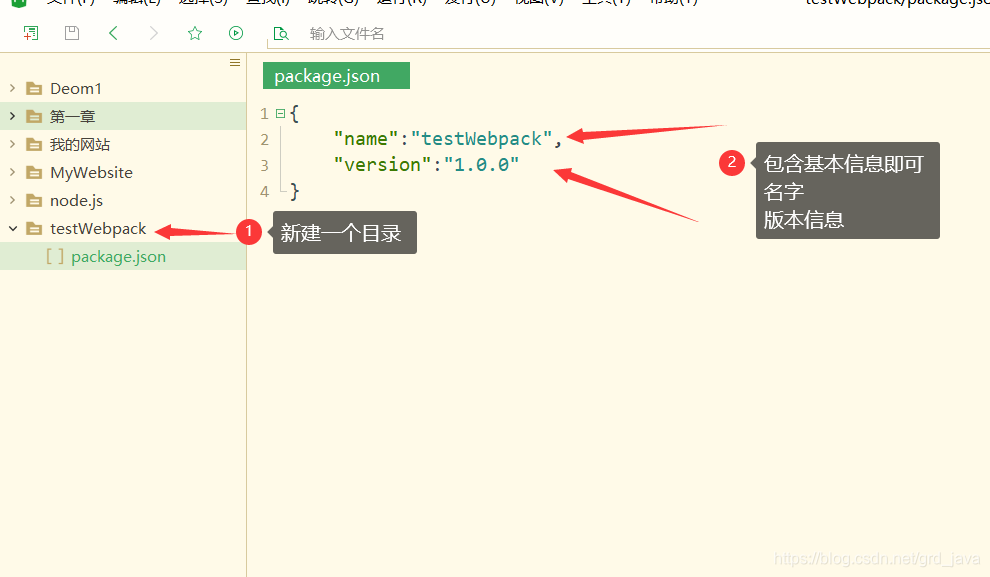Open package.json in the project tree

(x=118, y=257)
